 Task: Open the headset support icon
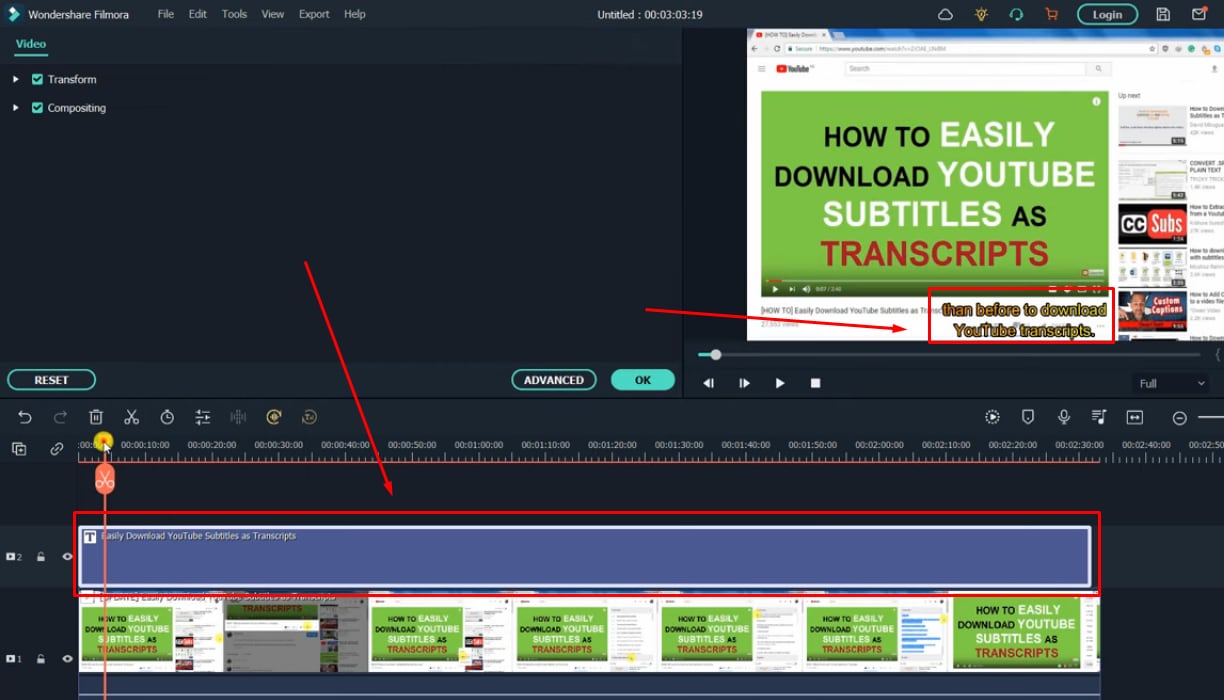point(1016,14)
